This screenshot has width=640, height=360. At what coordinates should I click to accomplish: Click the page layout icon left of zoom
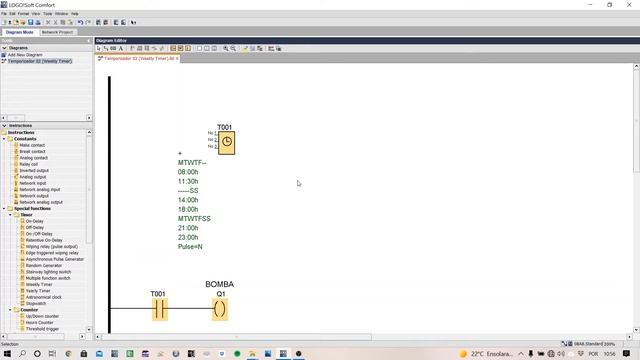click(x=214, y=49)
